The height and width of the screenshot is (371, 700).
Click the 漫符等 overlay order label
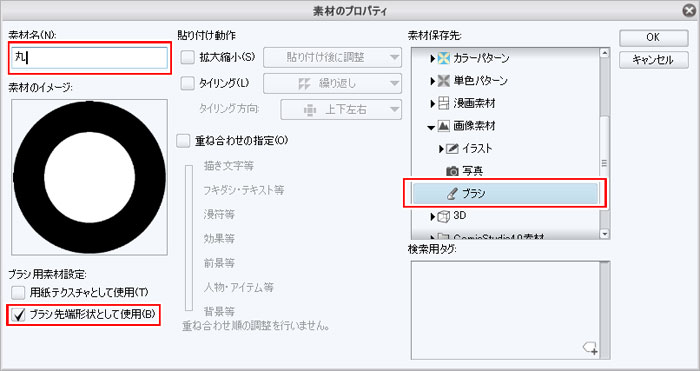(x=219, y=215)
